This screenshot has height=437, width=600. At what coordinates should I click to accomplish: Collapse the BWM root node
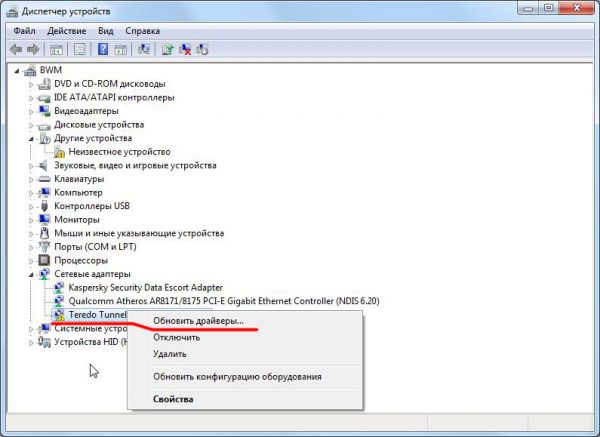[x=16, y=71]
